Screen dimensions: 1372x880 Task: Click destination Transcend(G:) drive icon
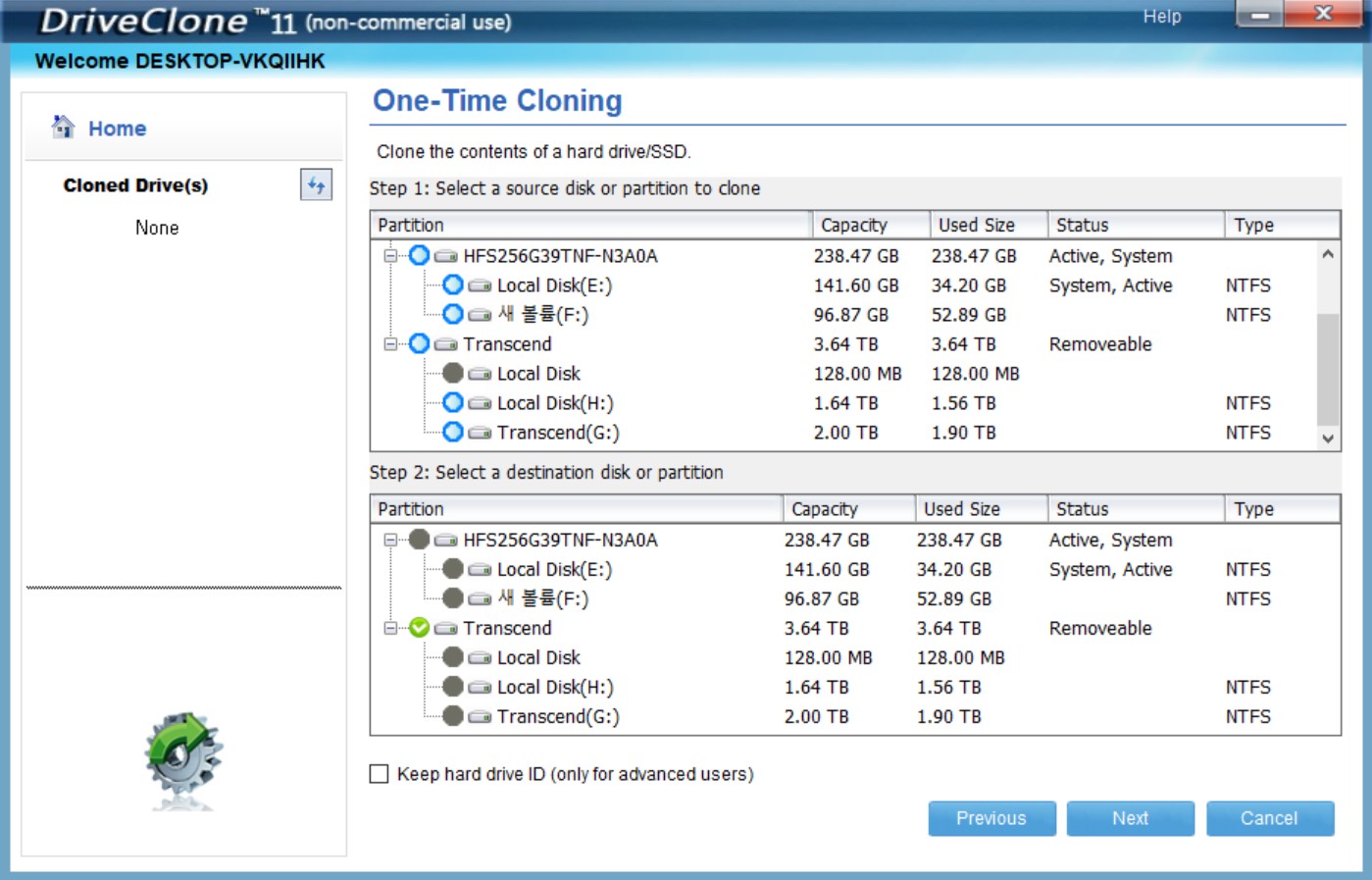(x=480, y=717)
